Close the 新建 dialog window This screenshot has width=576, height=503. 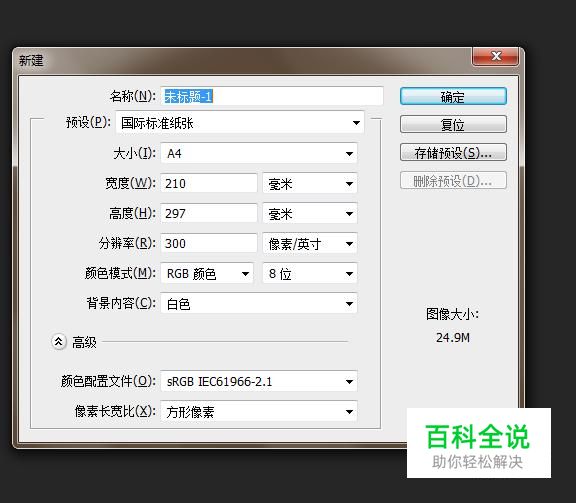pyautogui.click(x=496, y=56)
